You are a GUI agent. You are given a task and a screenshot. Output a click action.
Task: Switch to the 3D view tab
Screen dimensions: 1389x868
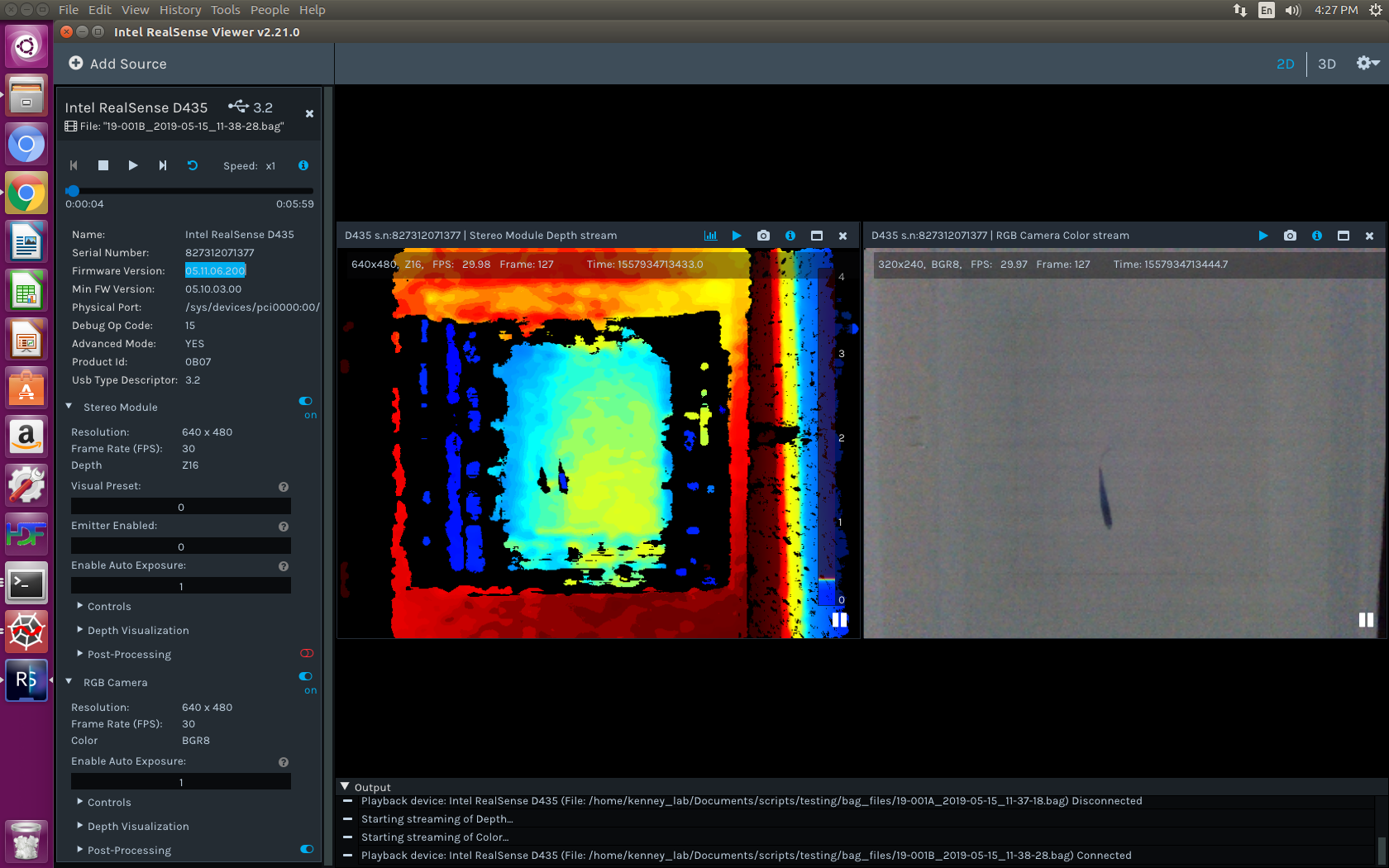point(1327,64)
